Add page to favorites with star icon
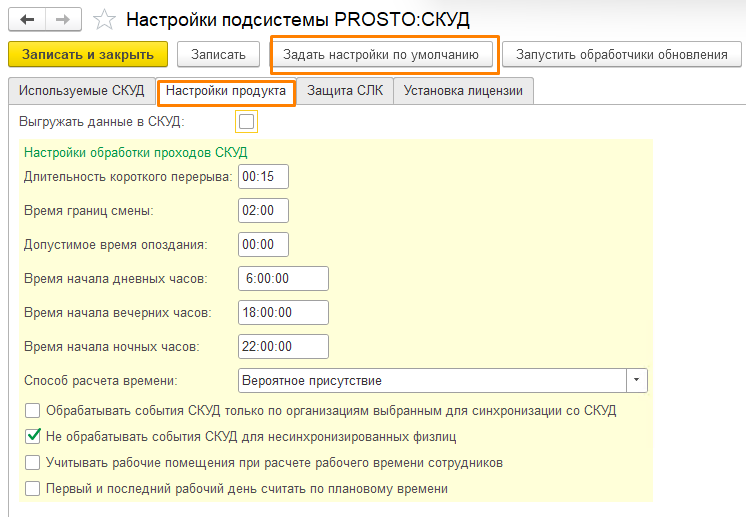This screenshot has height=517, width=746. point(103,20)
